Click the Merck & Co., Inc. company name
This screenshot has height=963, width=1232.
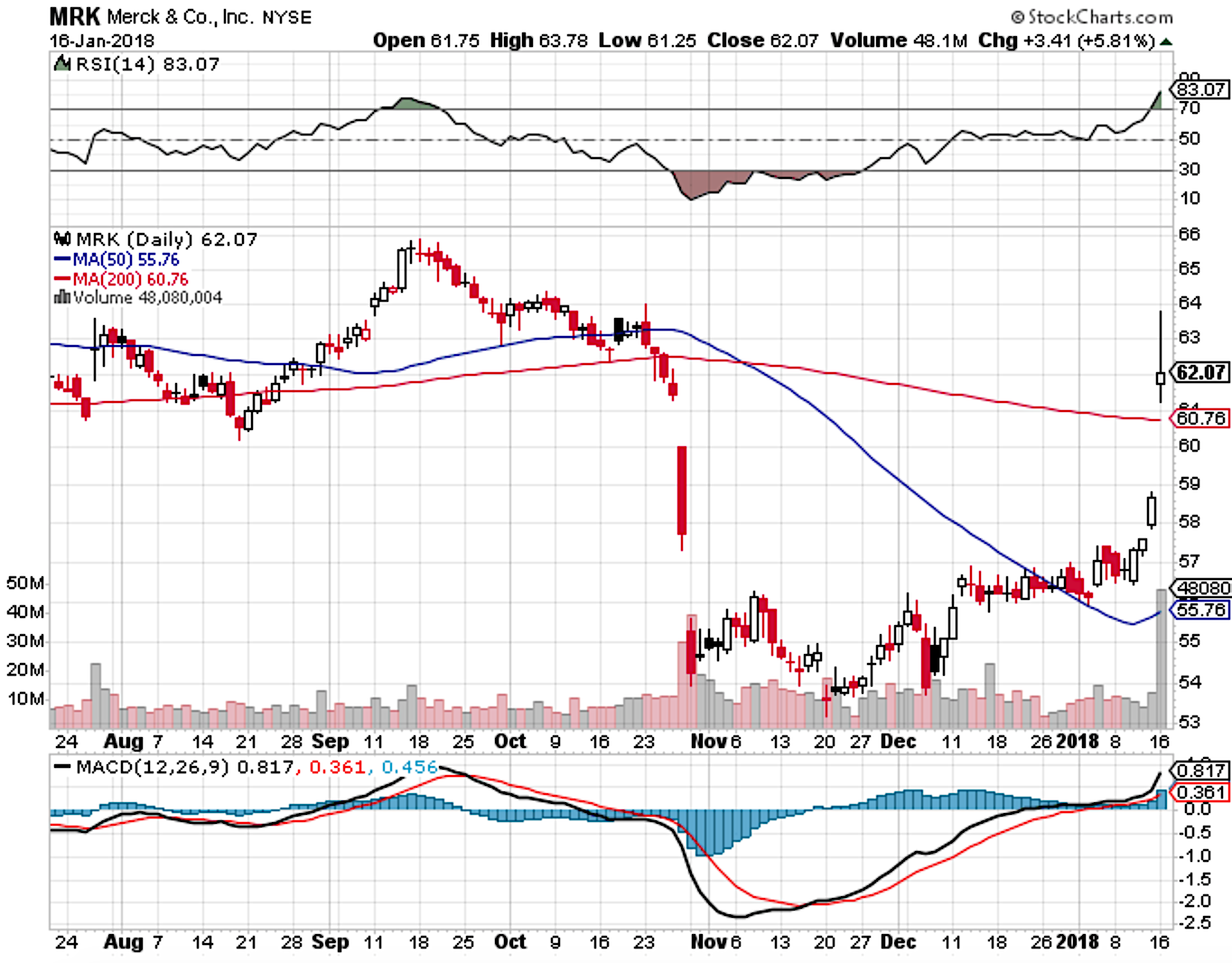(181, 17)
